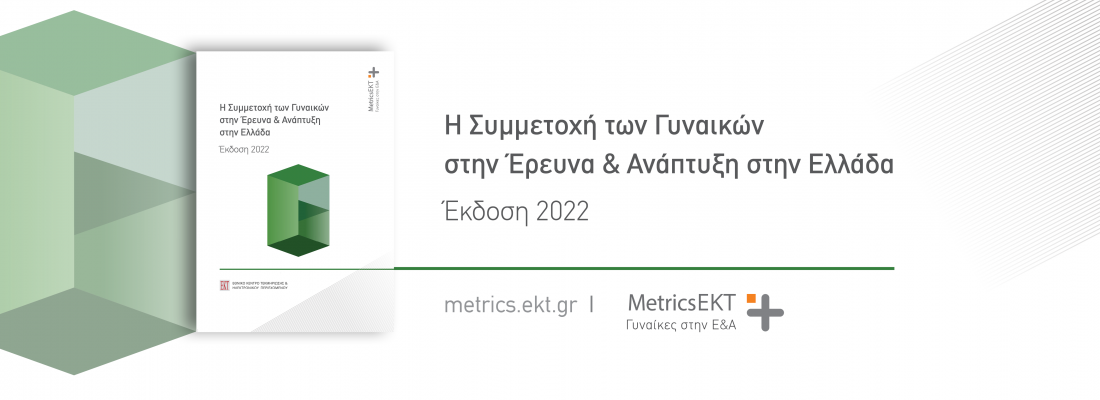Click the cover's small title text
1100x400 pixels.
click(274, 120)
